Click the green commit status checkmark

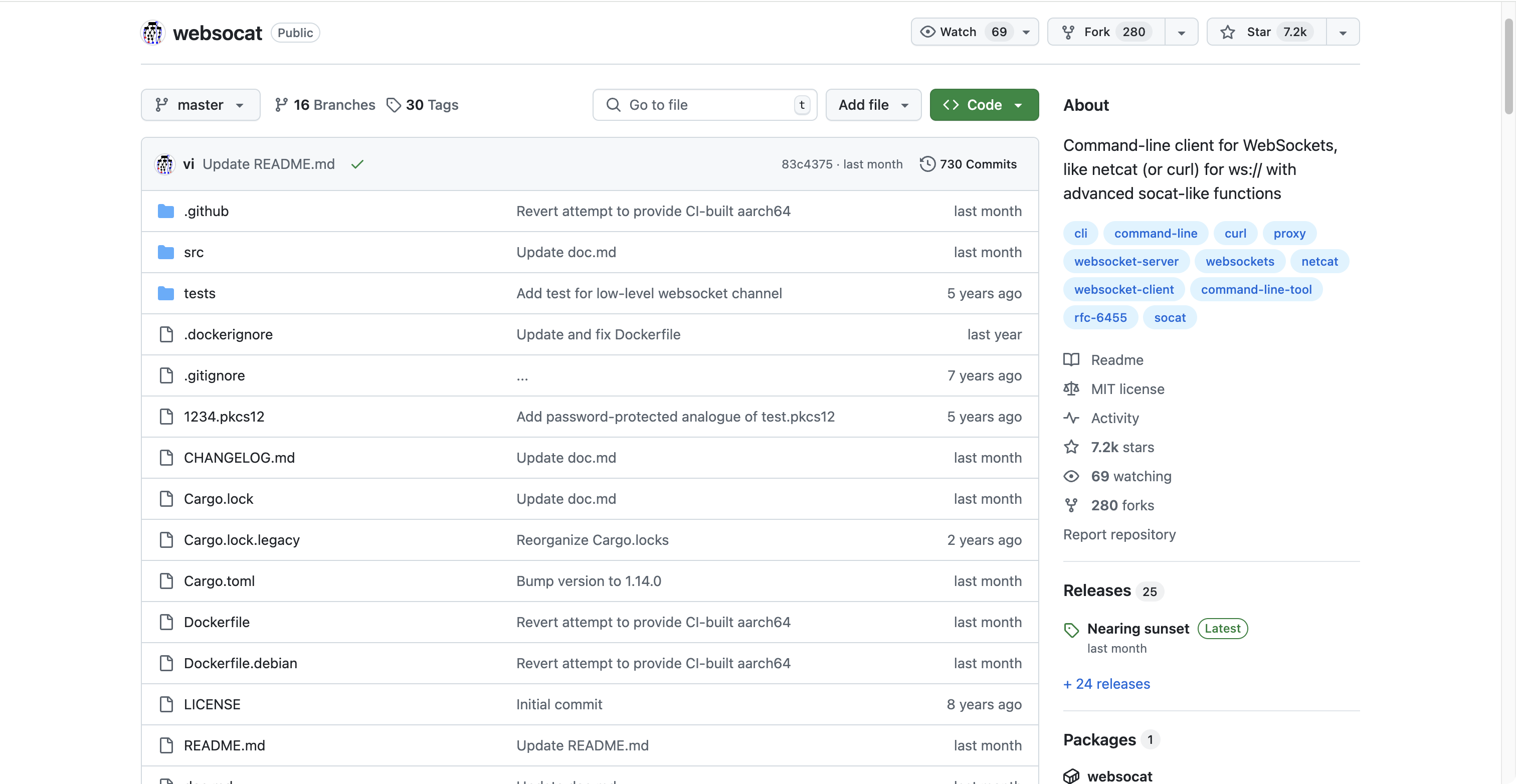pos(357,164)
